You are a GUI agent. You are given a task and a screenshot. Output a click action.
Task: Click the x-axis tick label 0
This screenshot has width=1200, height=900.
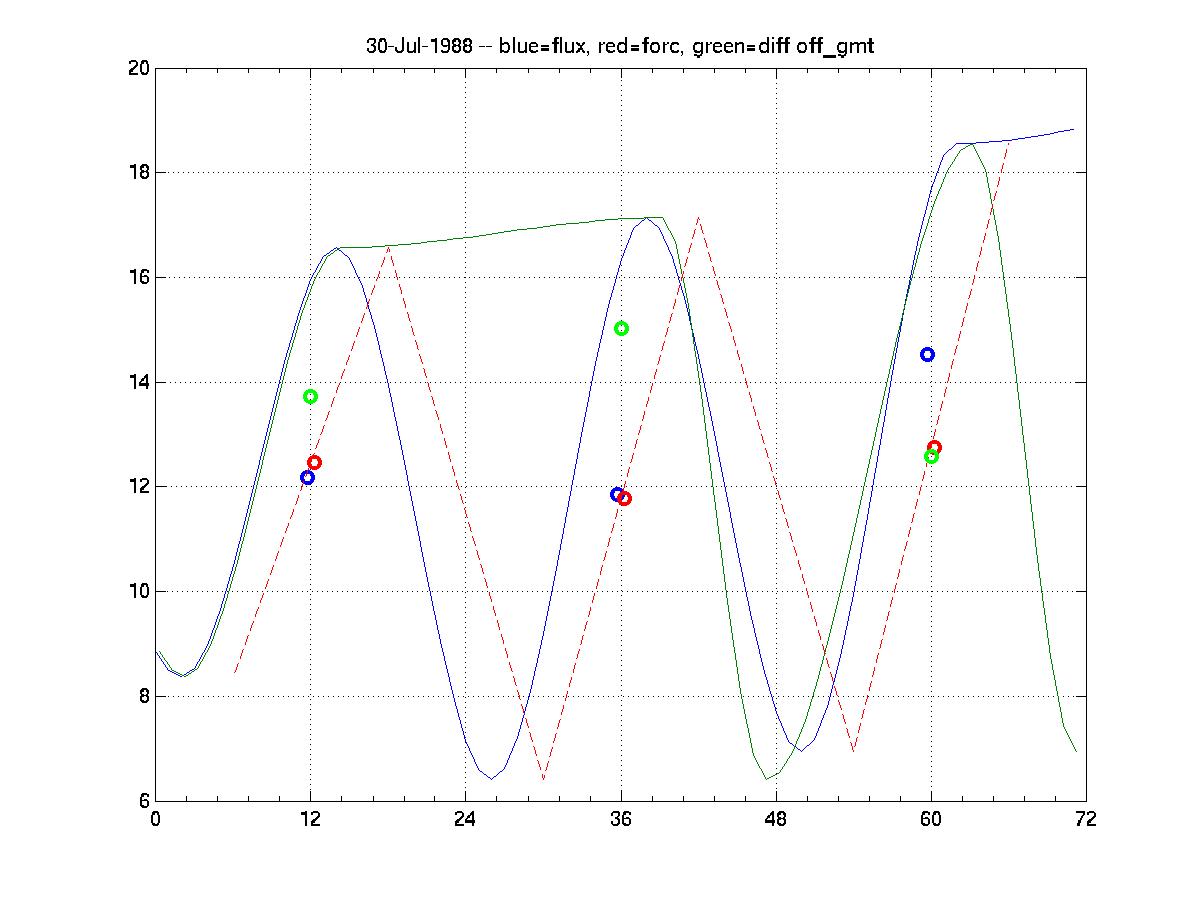tap(155, 819)
